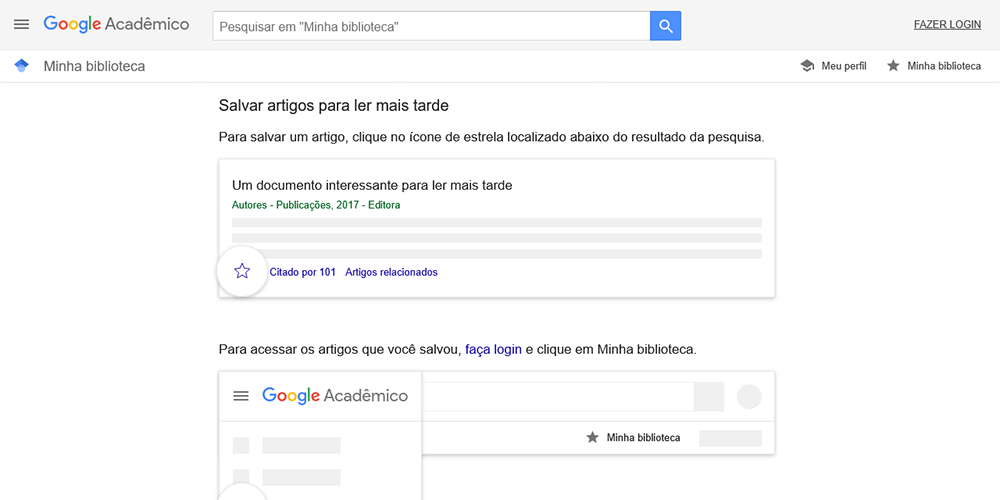Click the graduation cap icon beside Meu perfil
1000x500 pixels.
(807, 66)
